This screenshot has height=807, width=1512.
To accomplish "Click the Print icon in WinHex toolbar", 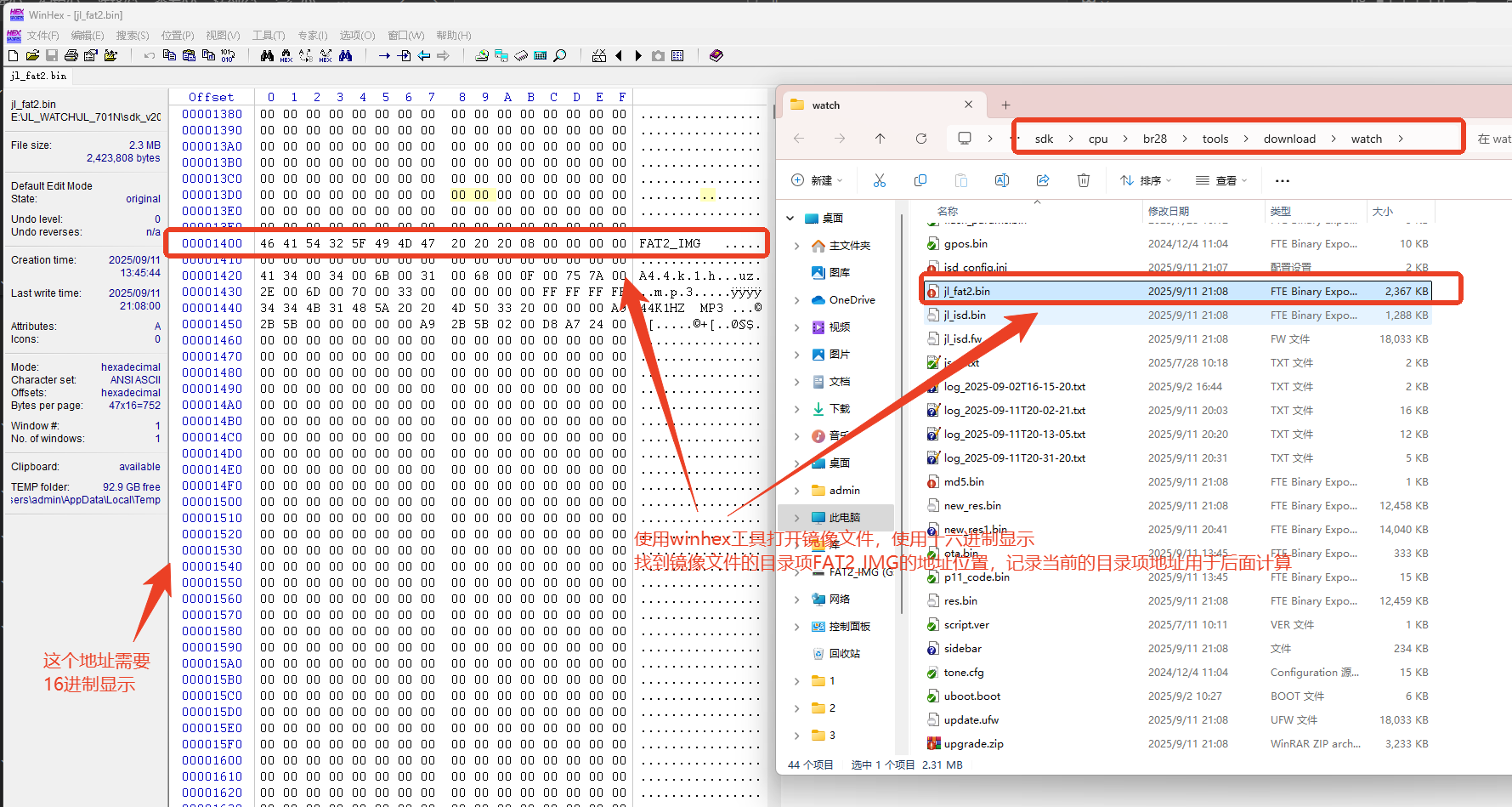I will (71, 55).
